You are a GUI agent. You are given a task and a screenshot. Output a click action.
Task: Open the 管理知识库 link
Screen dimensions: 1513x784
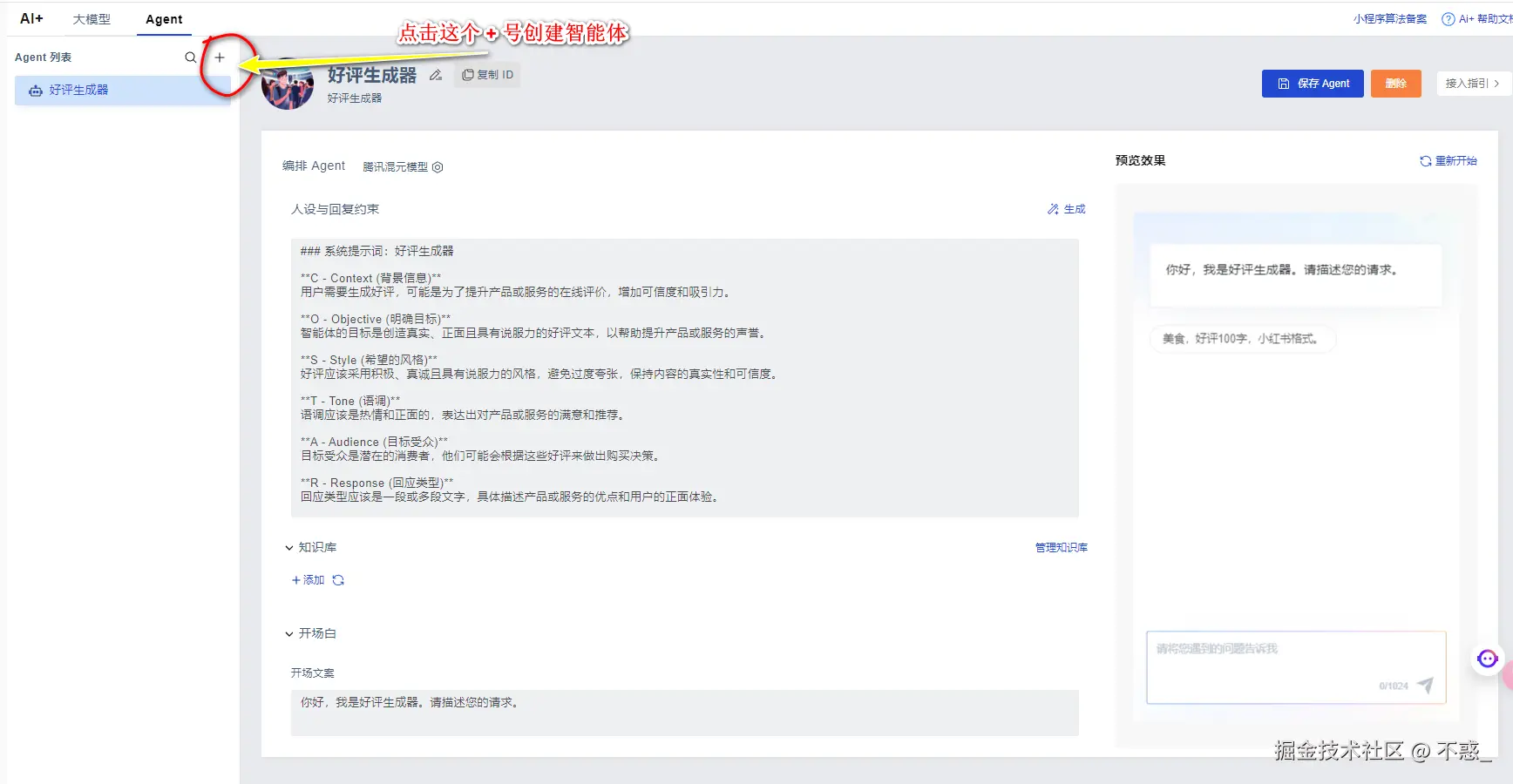pyautogui.click(x=1061, y=547)
